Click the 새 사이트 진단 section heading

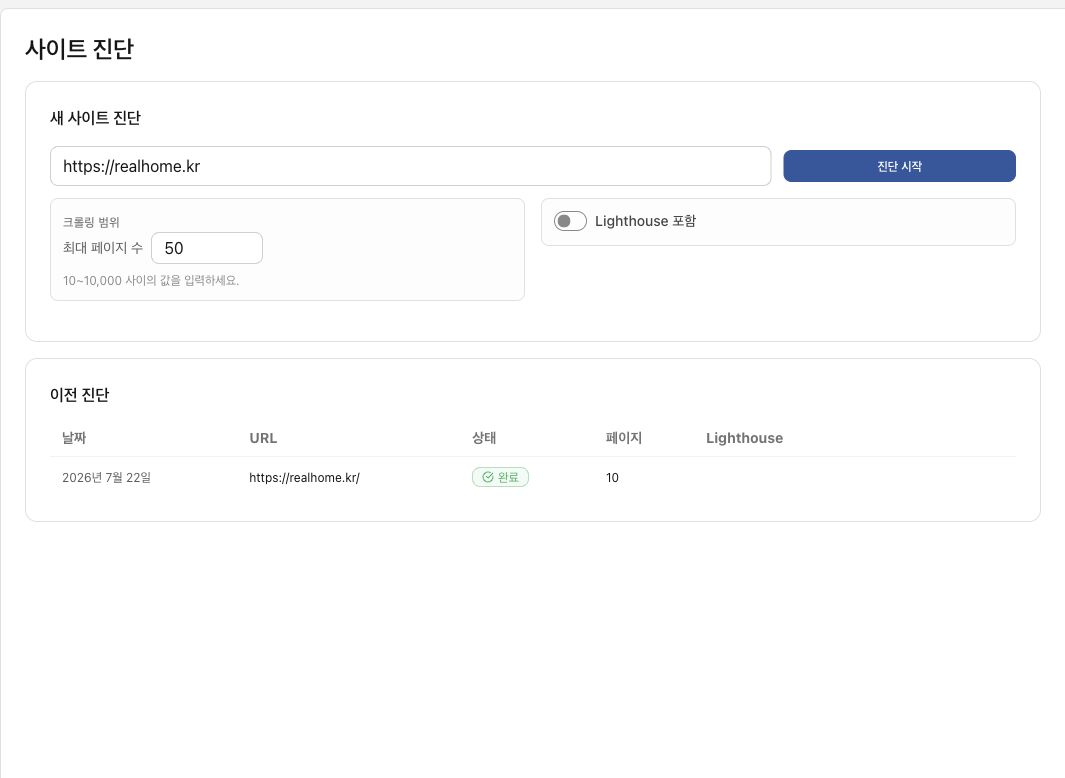click(x=95, y=118)
